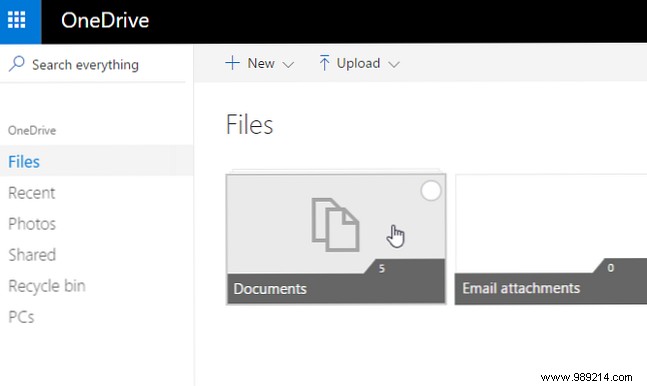Open Recycle bin in the sidebar

47,286
